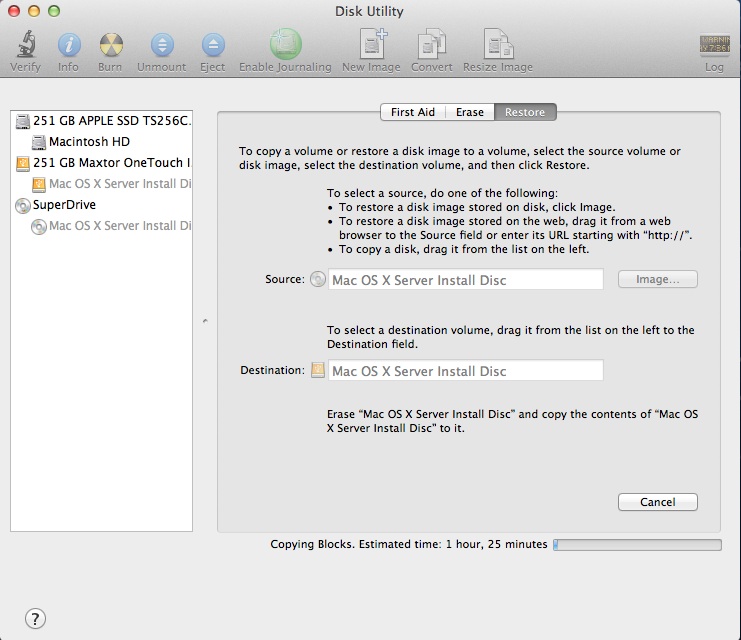Click the sidebar divider resize handle
This screenshot has height=640, width=741.
[x=205, y=321]
